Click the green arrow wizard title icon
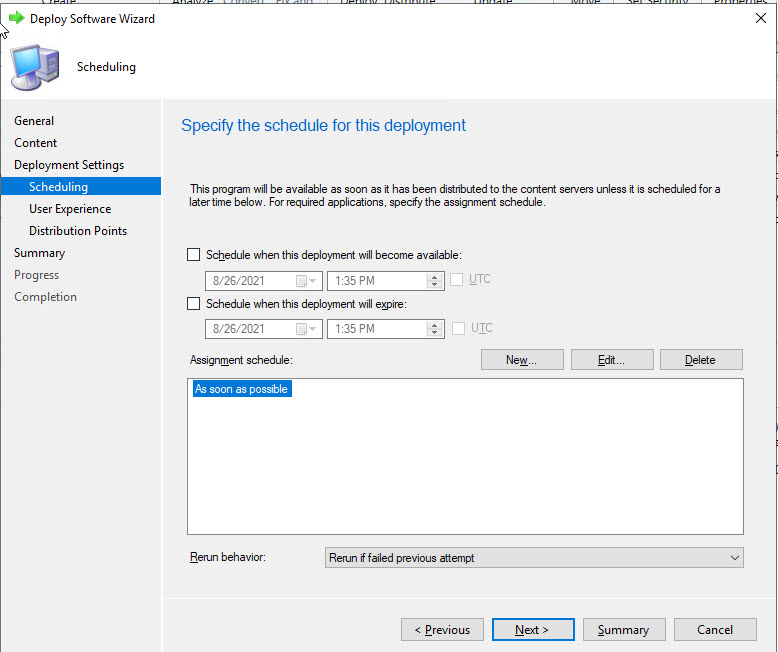Image resolution: width=778 pixels, height=652 pixels. point(16,18)
